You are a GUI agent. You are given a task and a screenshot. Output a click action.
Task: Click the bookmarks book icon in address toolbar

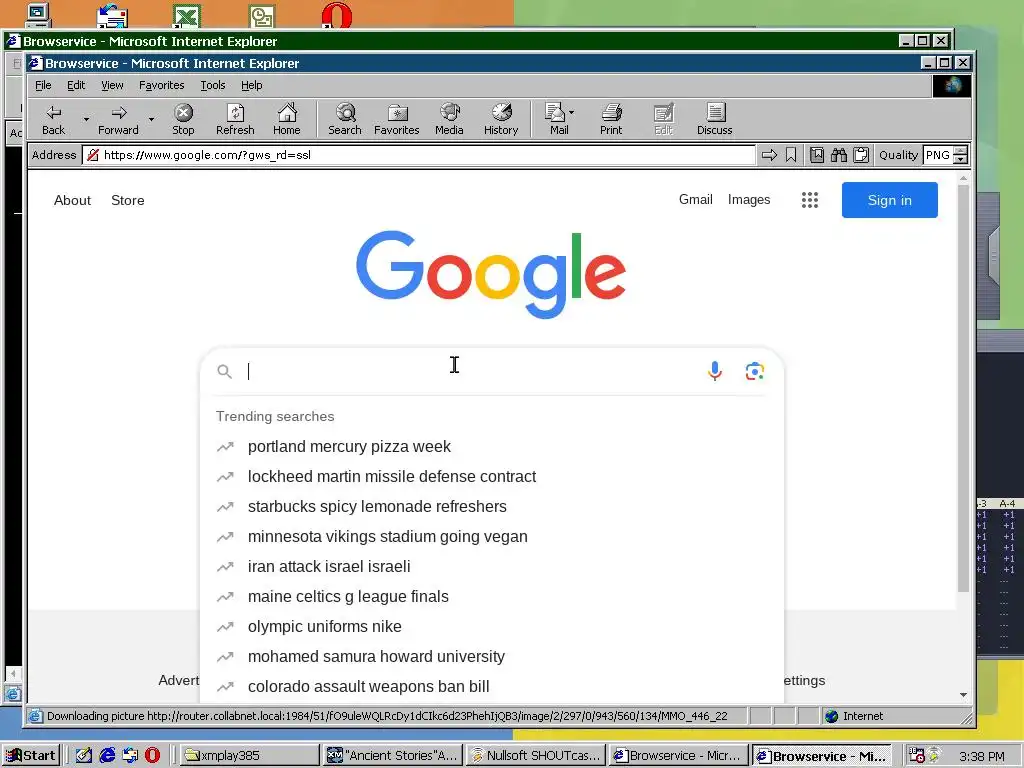(816, 155)
